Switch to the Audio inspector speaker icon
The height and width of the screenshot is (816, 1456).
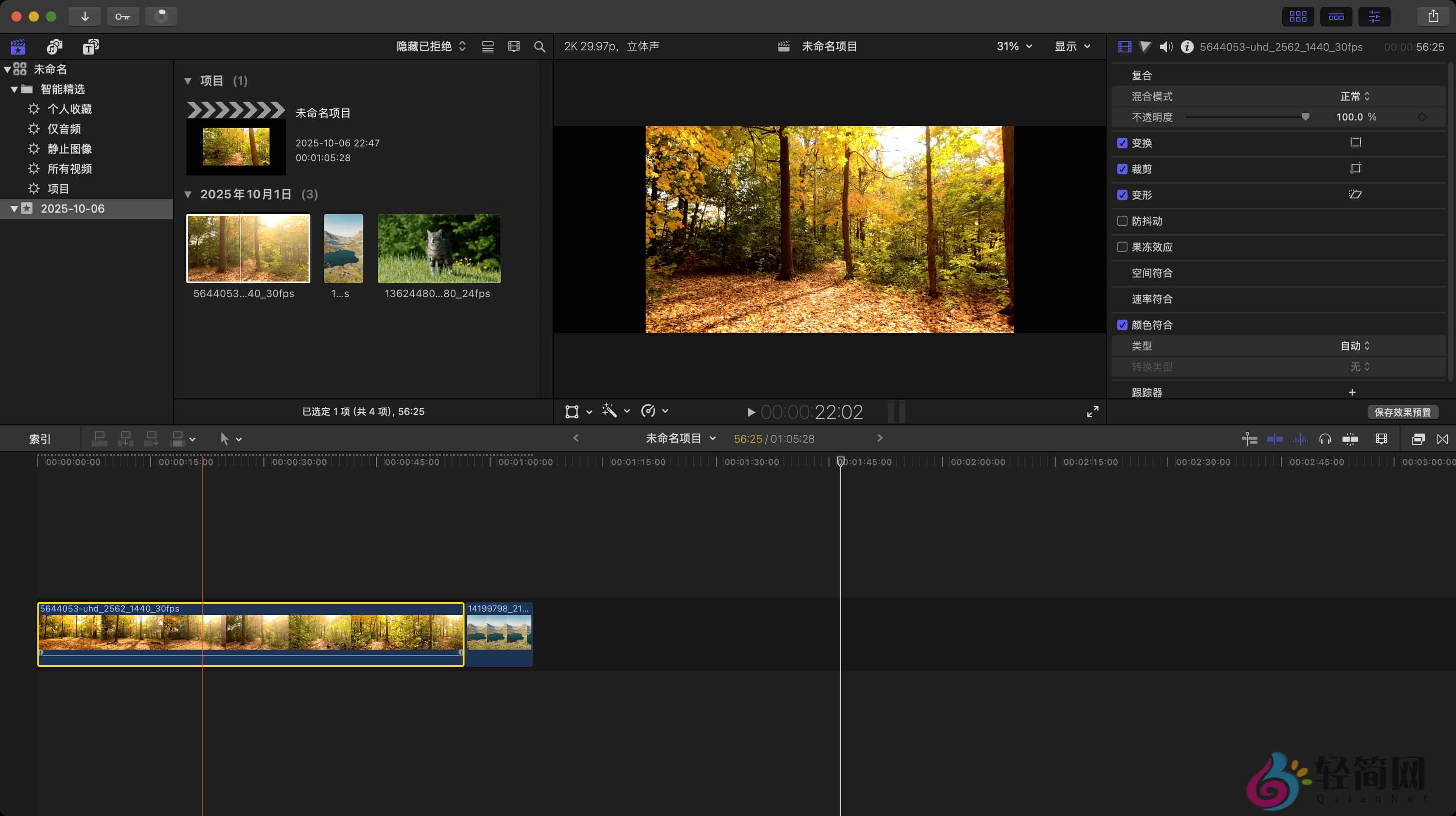click(x=1166, y=47)
